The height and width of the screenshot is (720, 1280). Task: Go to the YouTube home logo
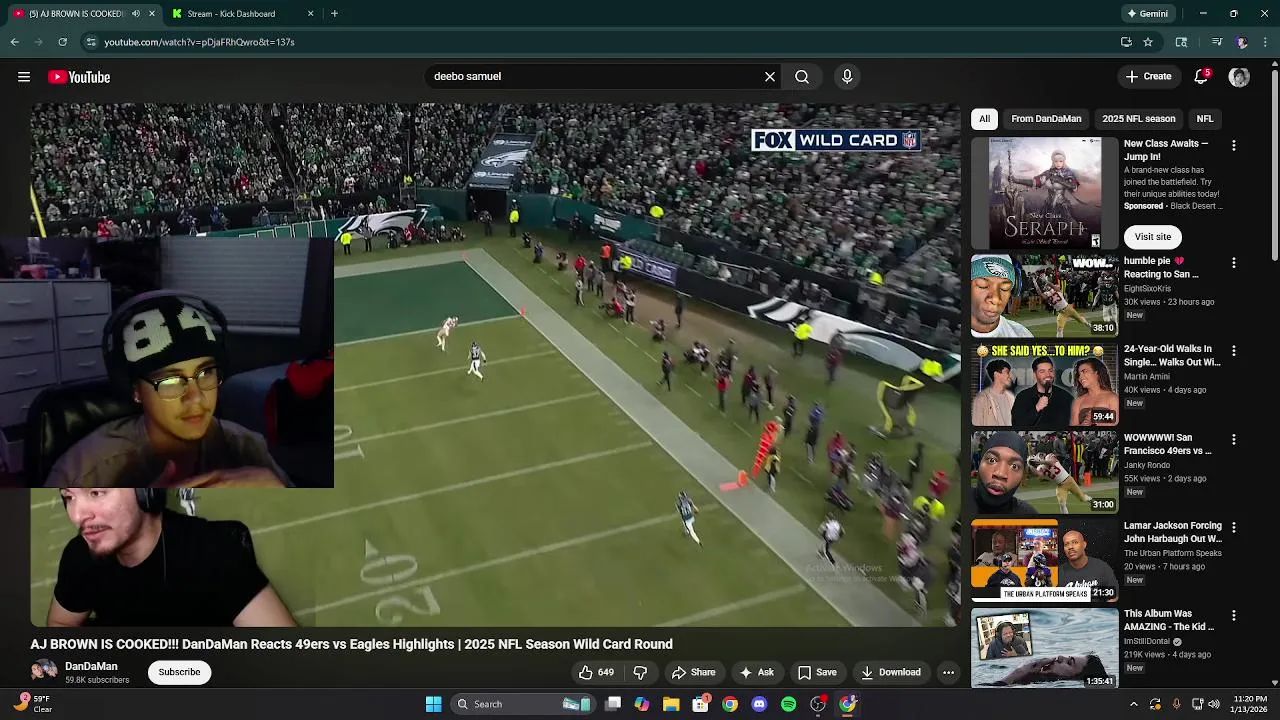[x=79, y=77]
